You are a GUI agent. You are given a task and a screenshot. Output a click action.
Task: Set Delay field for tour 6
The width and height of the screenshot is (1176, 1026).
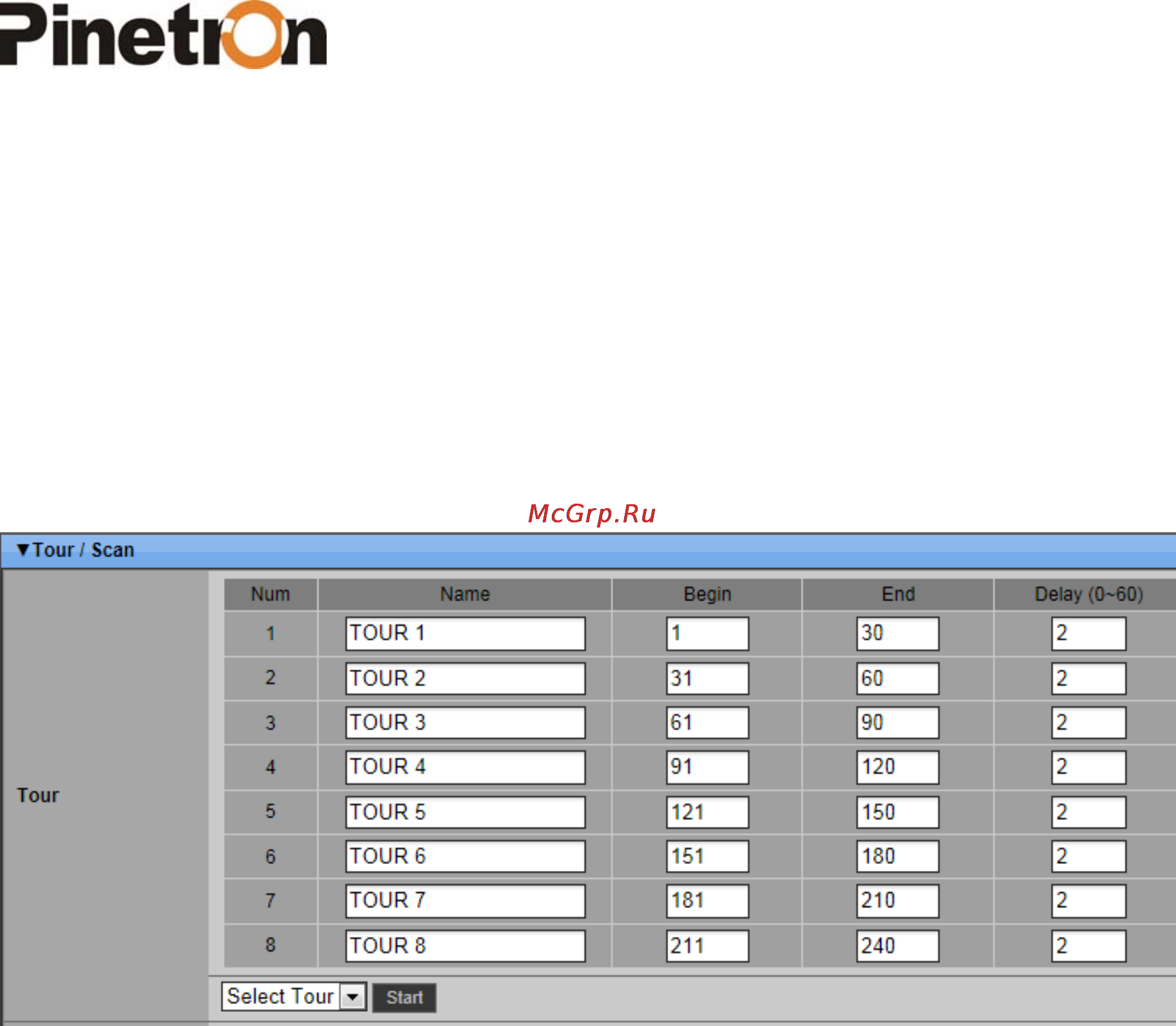[1089, 856]
